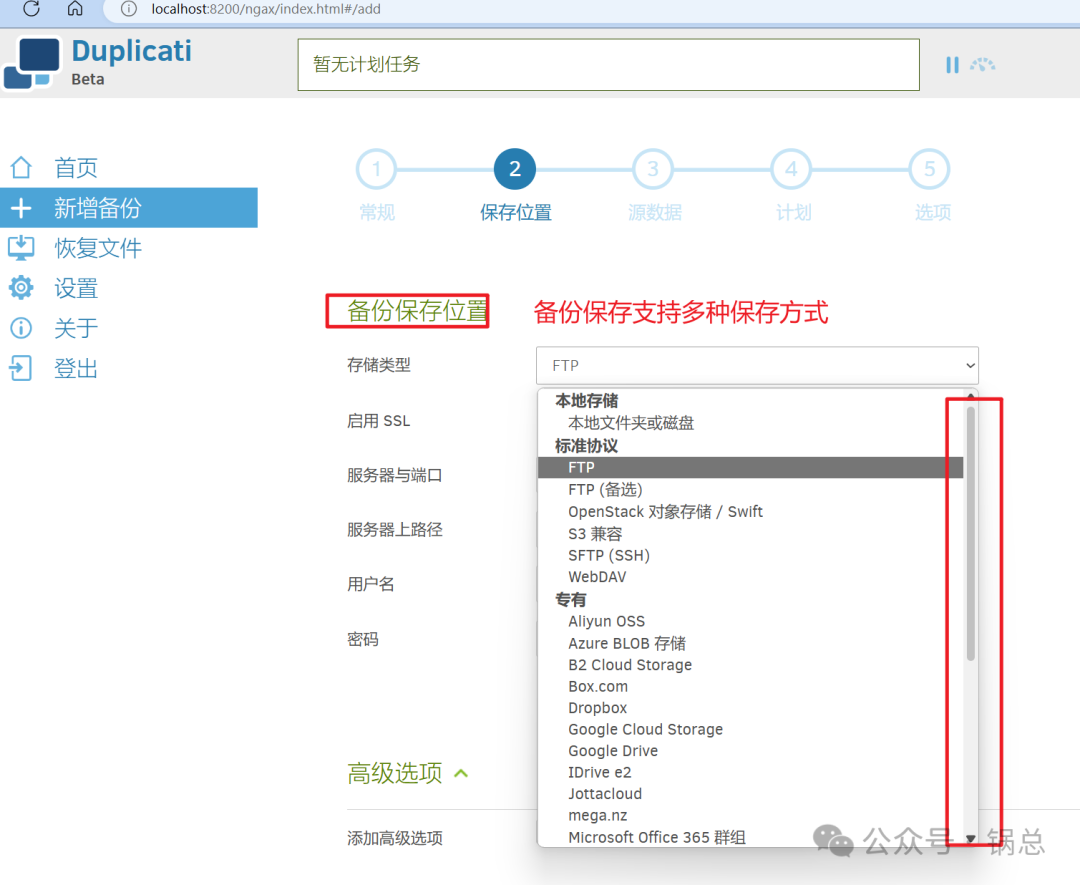Click the 添加高级选项 label
The height and width of the screenshot is (885, 1080).
click(394, 838)
